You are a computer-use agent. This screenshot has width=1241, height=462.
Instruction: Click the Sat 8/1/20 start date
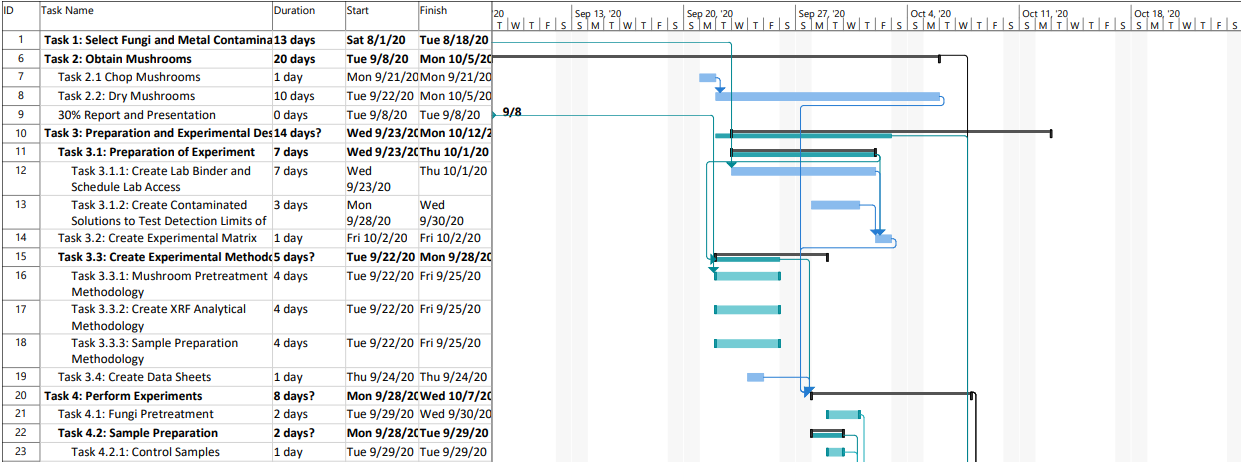pos(380,40)
